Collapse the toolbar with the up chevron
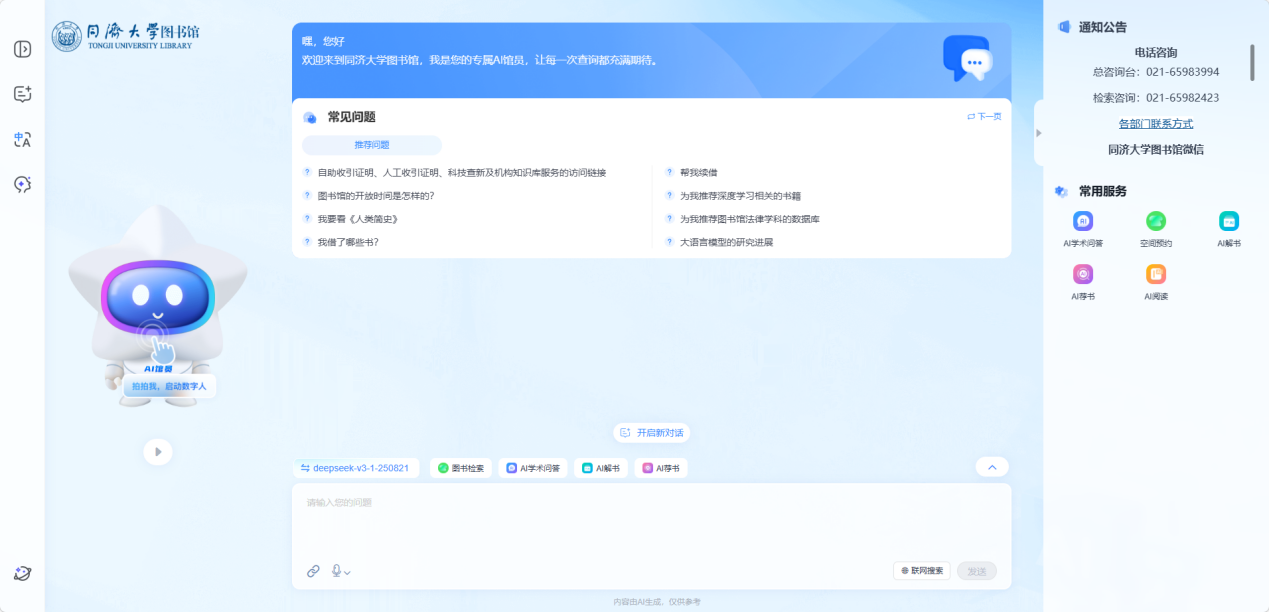 (x=991, y=466)
